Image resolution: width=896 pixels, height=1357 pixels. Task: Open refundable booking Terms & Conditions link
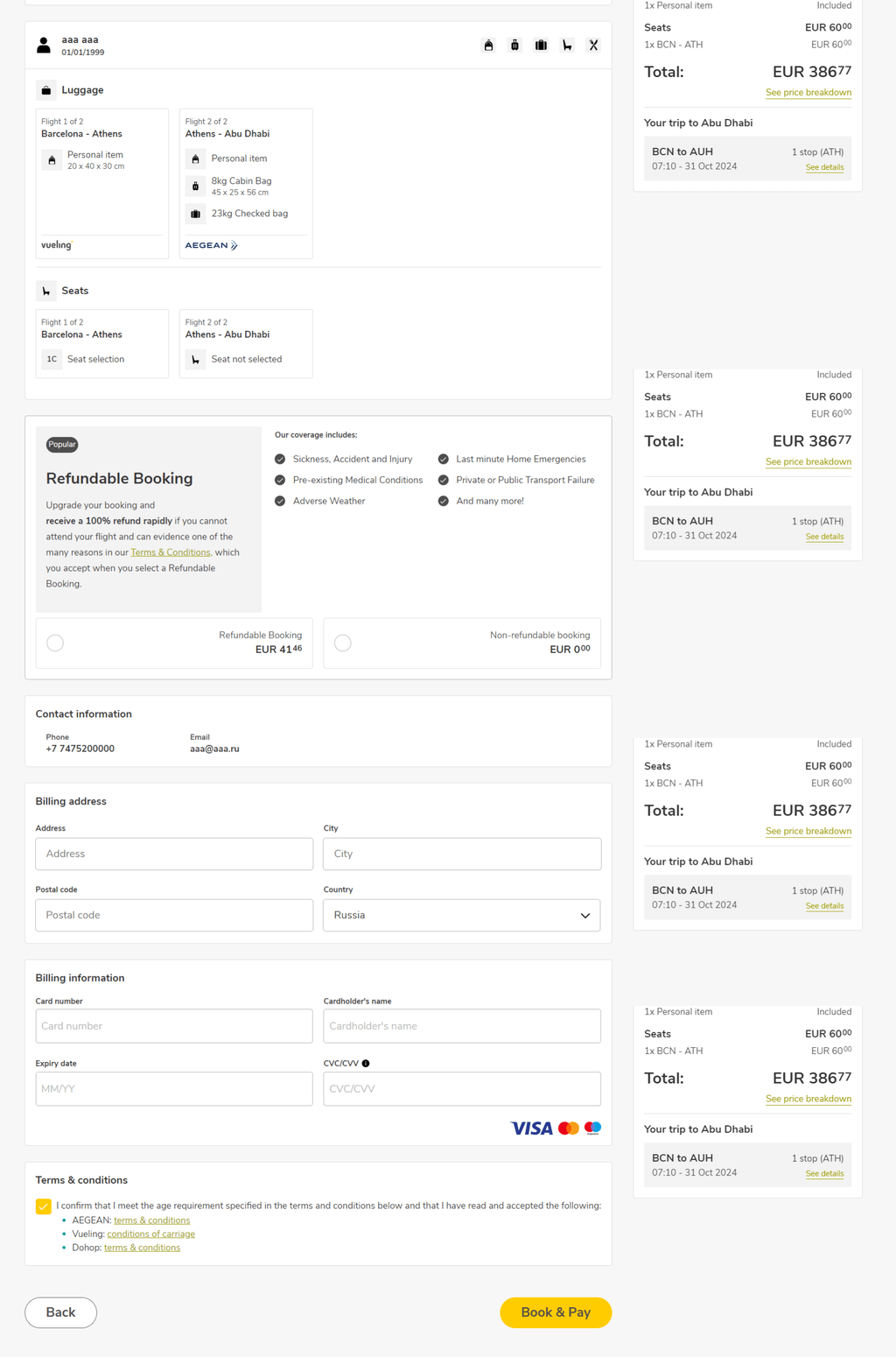[x=171, y=552]
